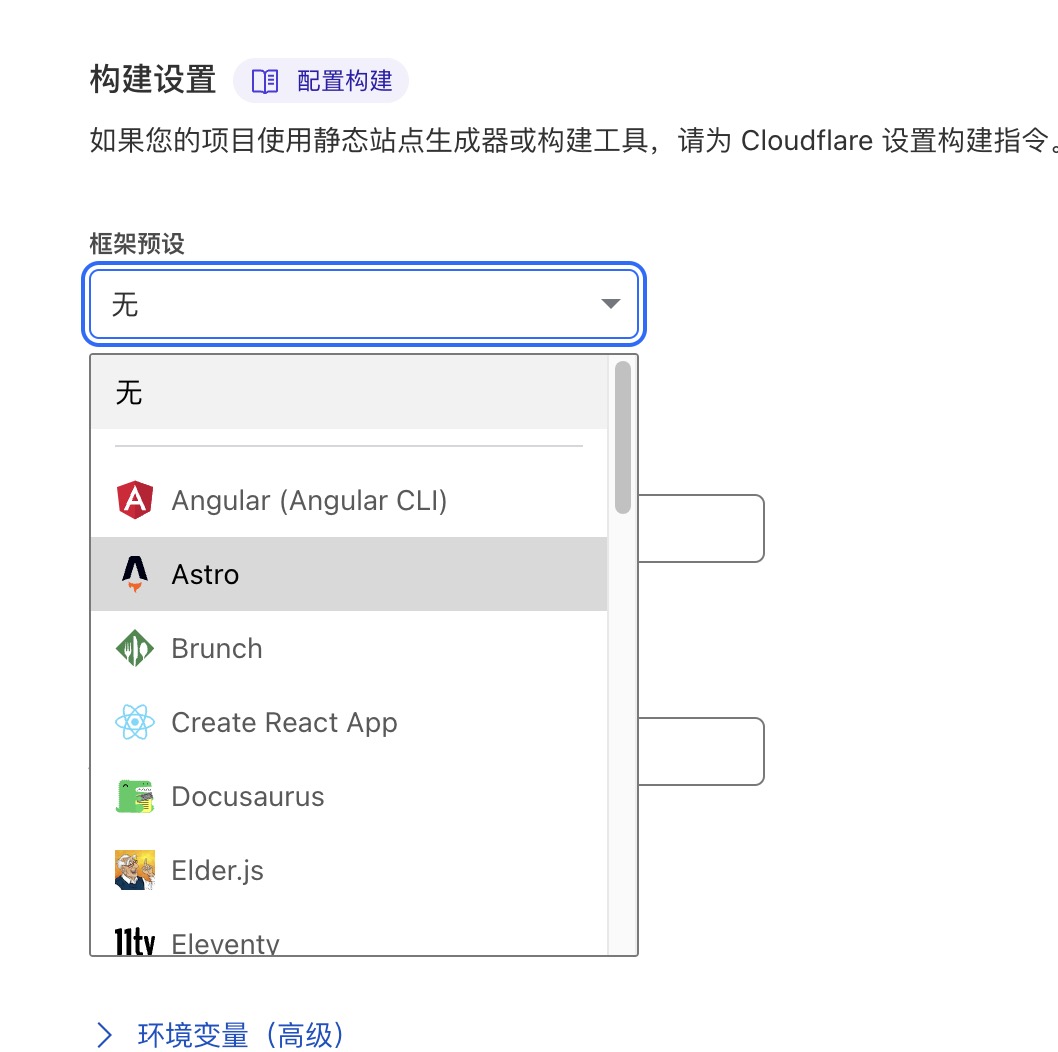
Task: Click the Elder.js portrait icon
Action: tap(134, 870)
